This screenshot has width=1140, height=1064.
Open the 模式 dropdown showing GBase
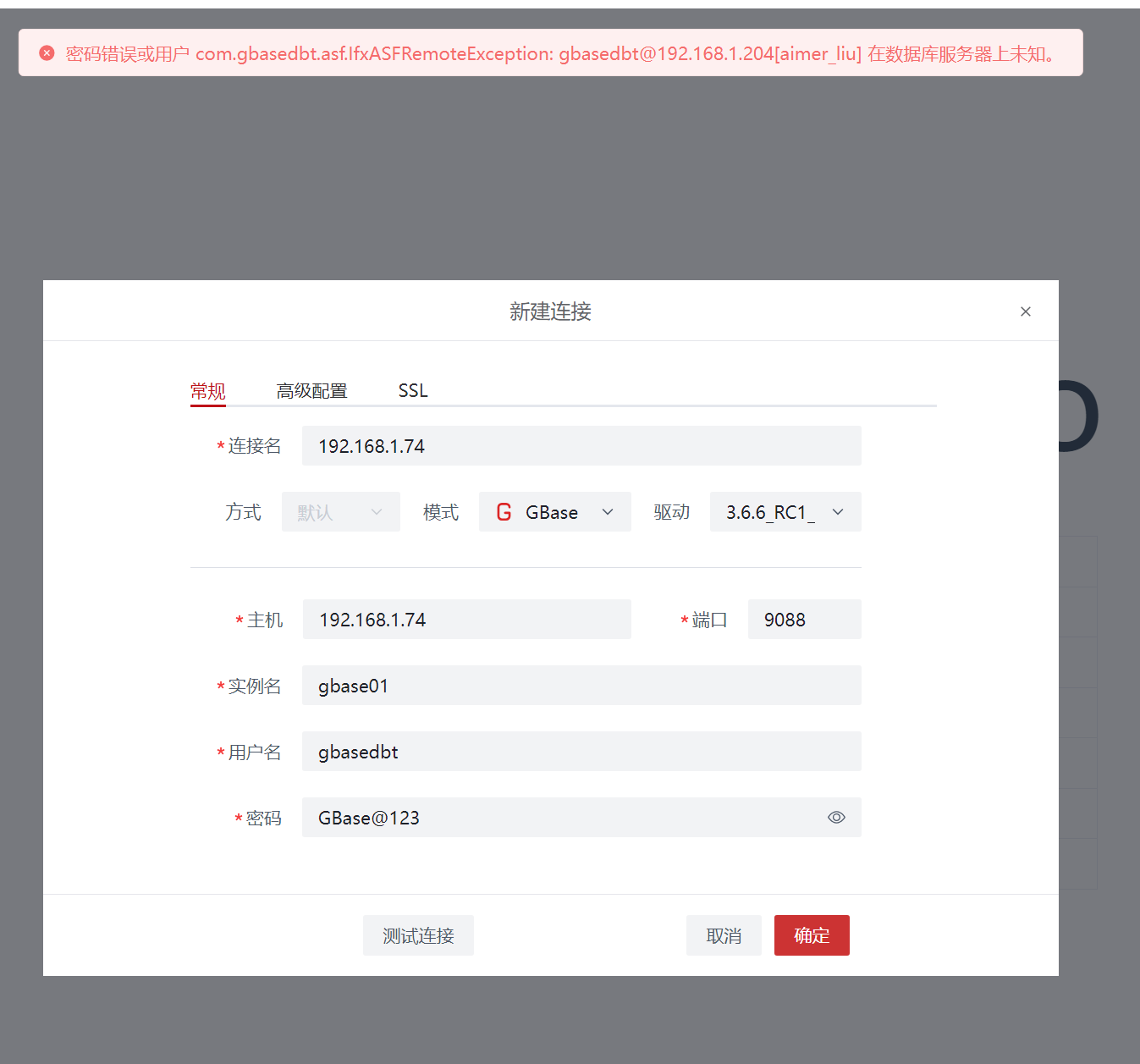(555, 512)
